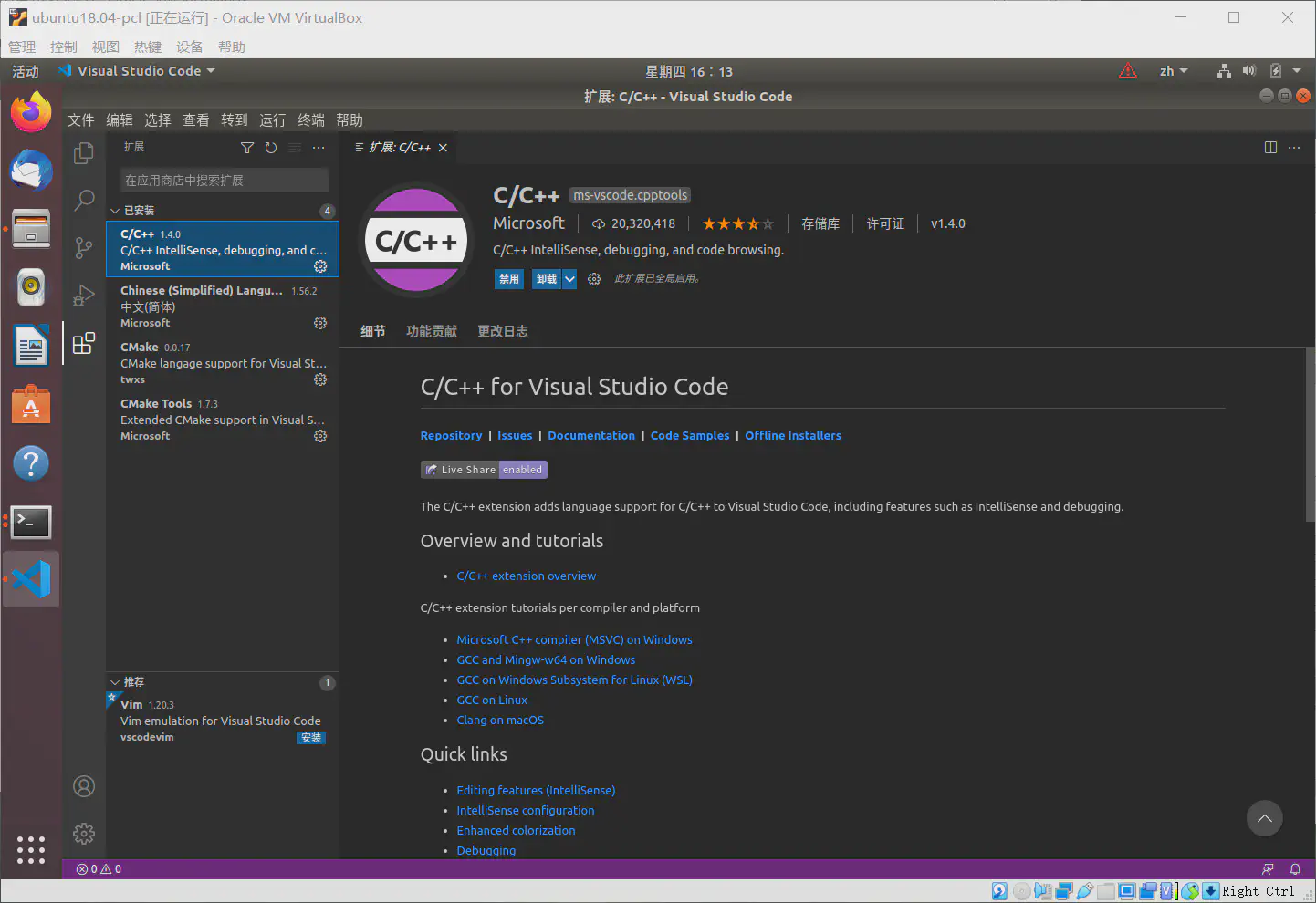Viewport: 1316px width, 903px height.
Task: Open the Run and Debug view
Action: (84, 296)
